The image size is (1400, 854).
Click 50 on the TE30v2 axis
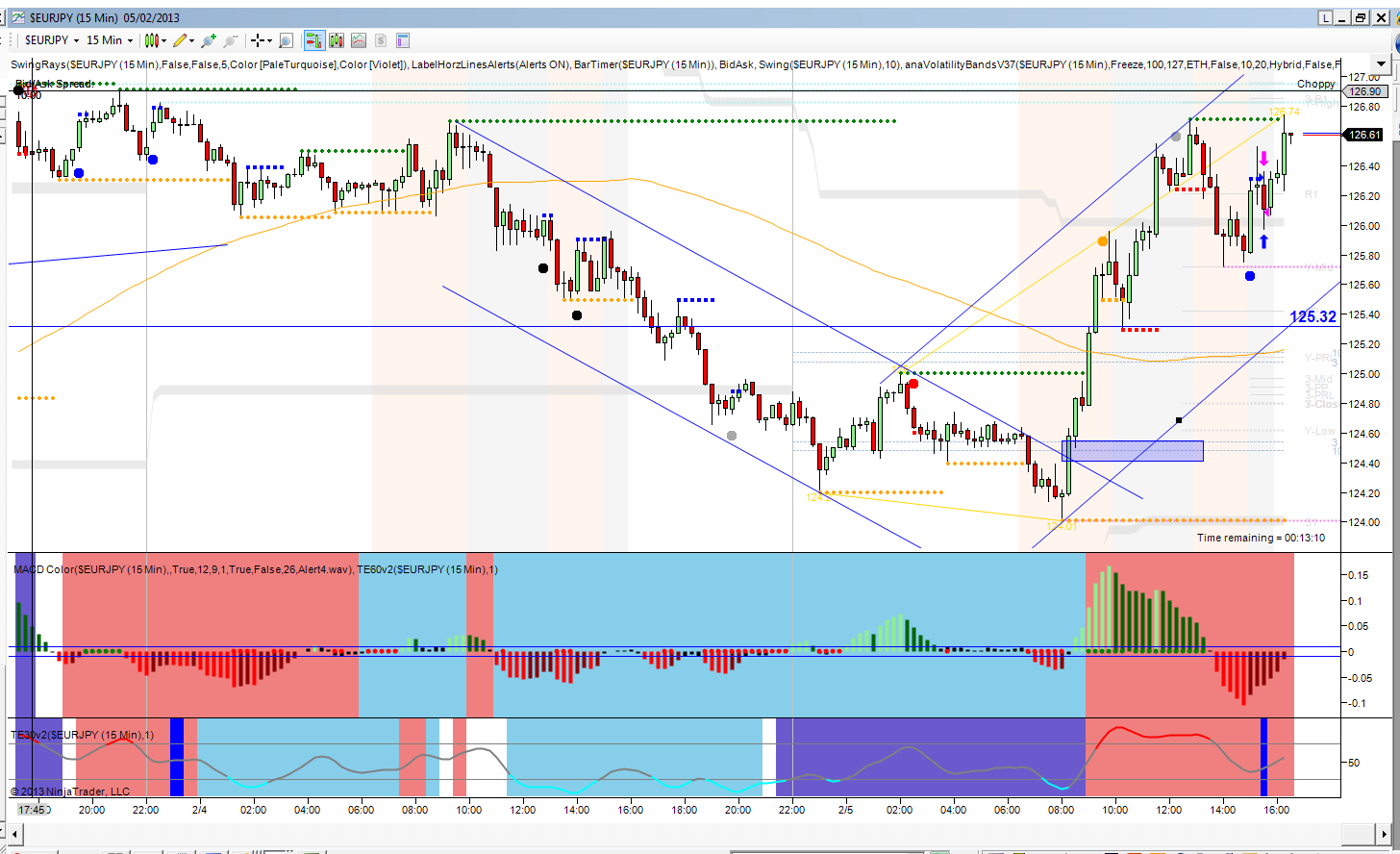1354,763
